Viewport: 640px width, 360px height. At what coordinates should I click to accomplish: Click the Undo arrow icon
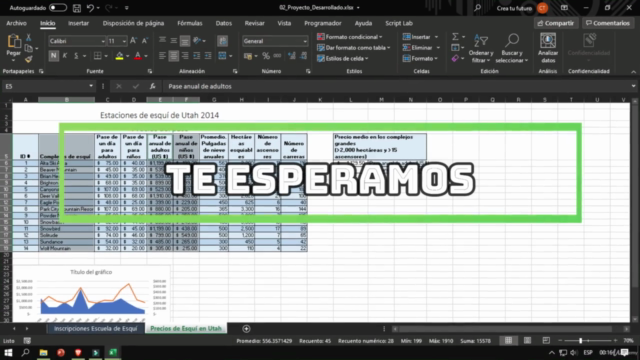(90, 8)
